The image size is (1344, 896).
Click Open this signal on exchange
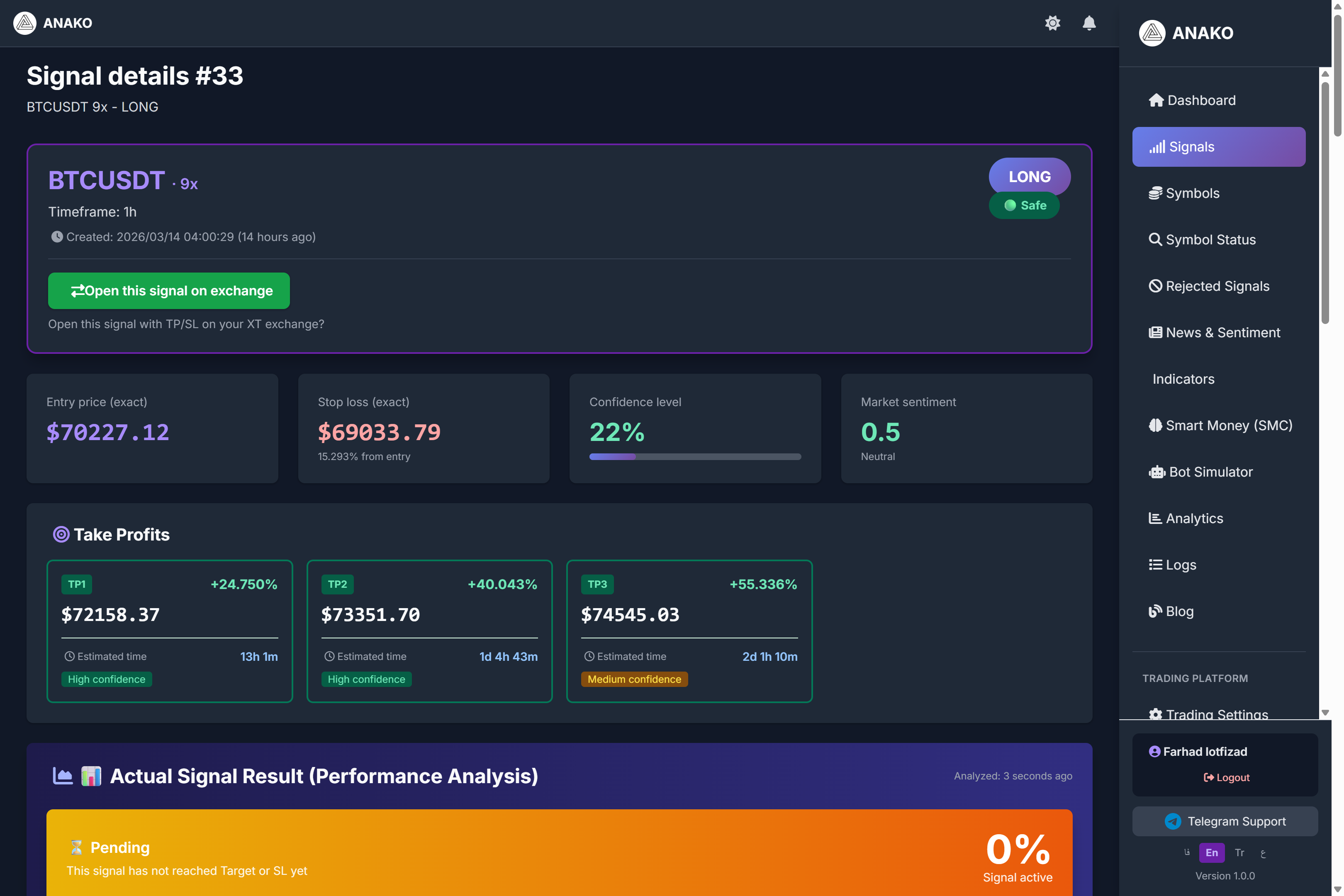click(x=168, y=291)
